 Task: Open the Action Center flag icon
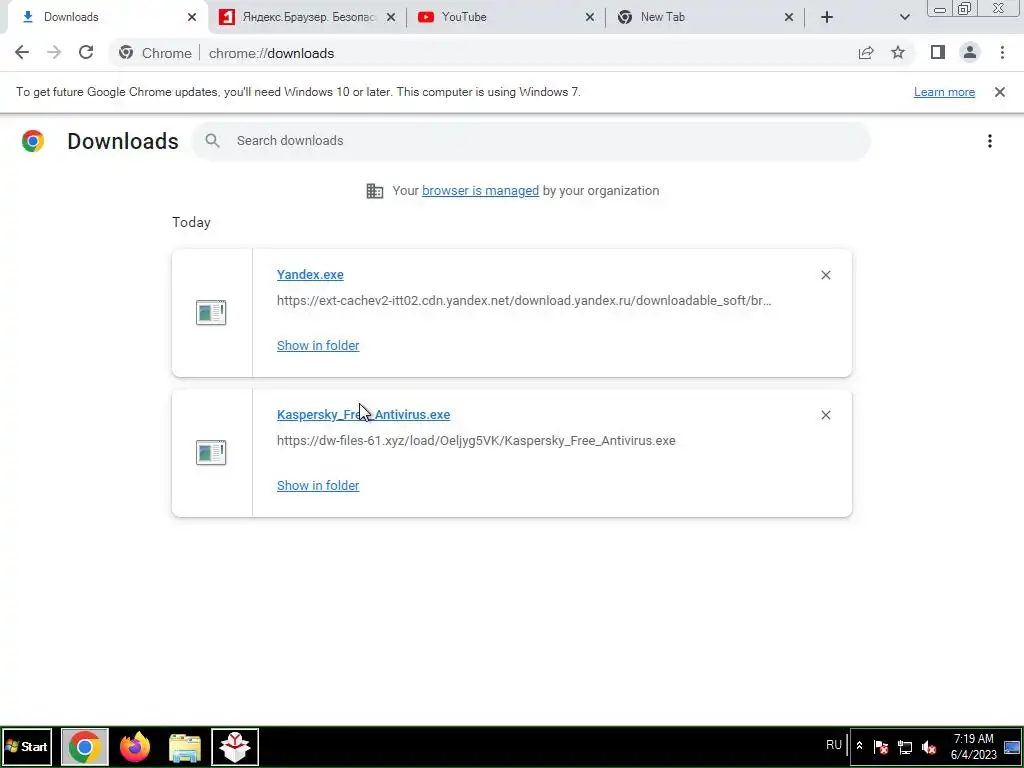881,746
